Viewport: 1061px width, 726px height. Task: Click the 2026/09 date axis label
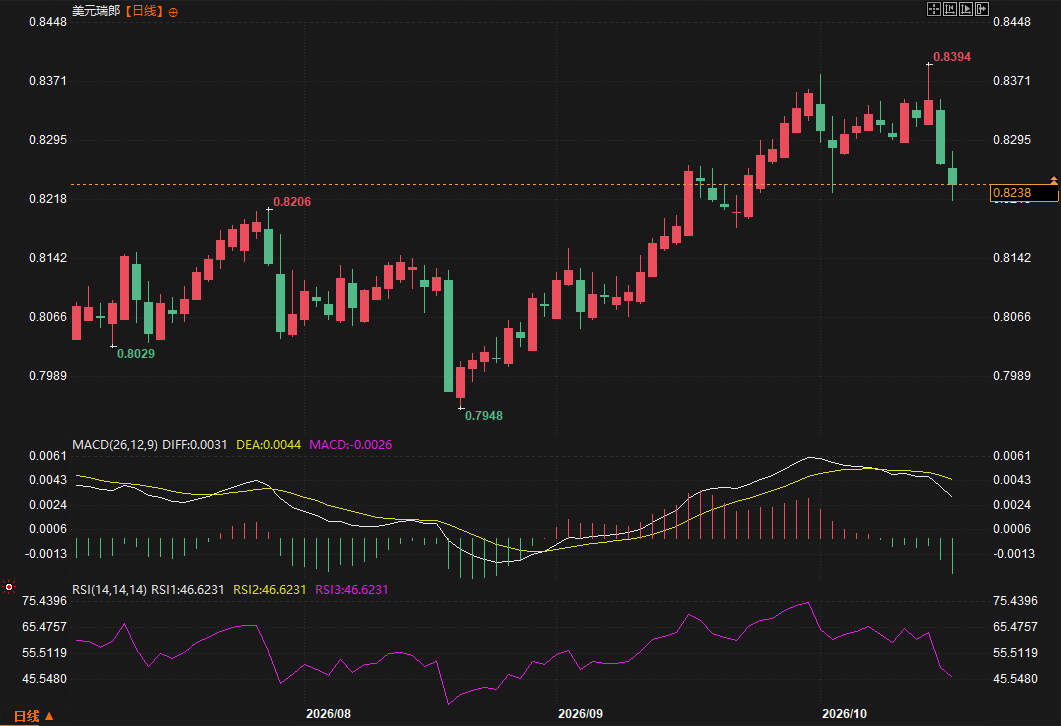pos(580,714)
